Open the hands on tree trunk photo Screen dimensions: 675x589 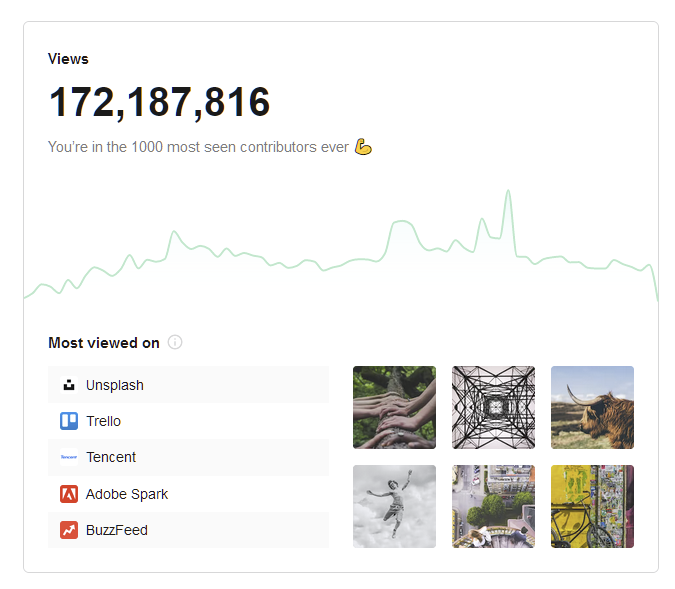click(x=394, y=407)
